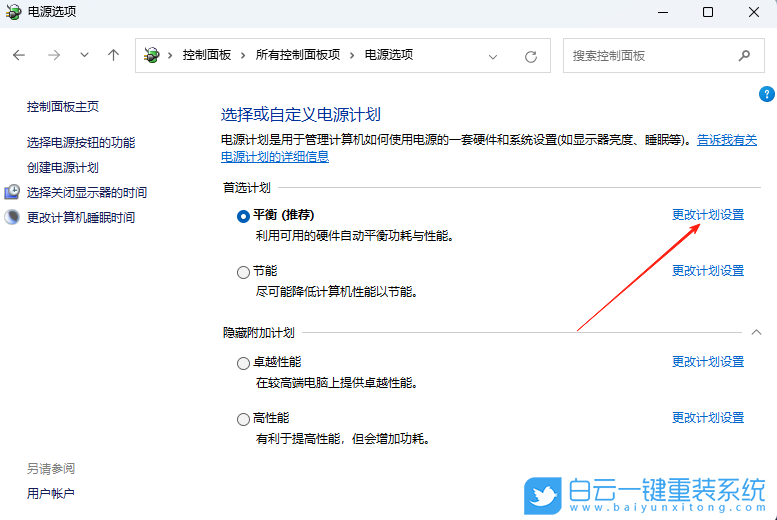Open 用户帐户 link
This screenshot has width=777, height=520.
pyautogui.click(x=51, y=494)
